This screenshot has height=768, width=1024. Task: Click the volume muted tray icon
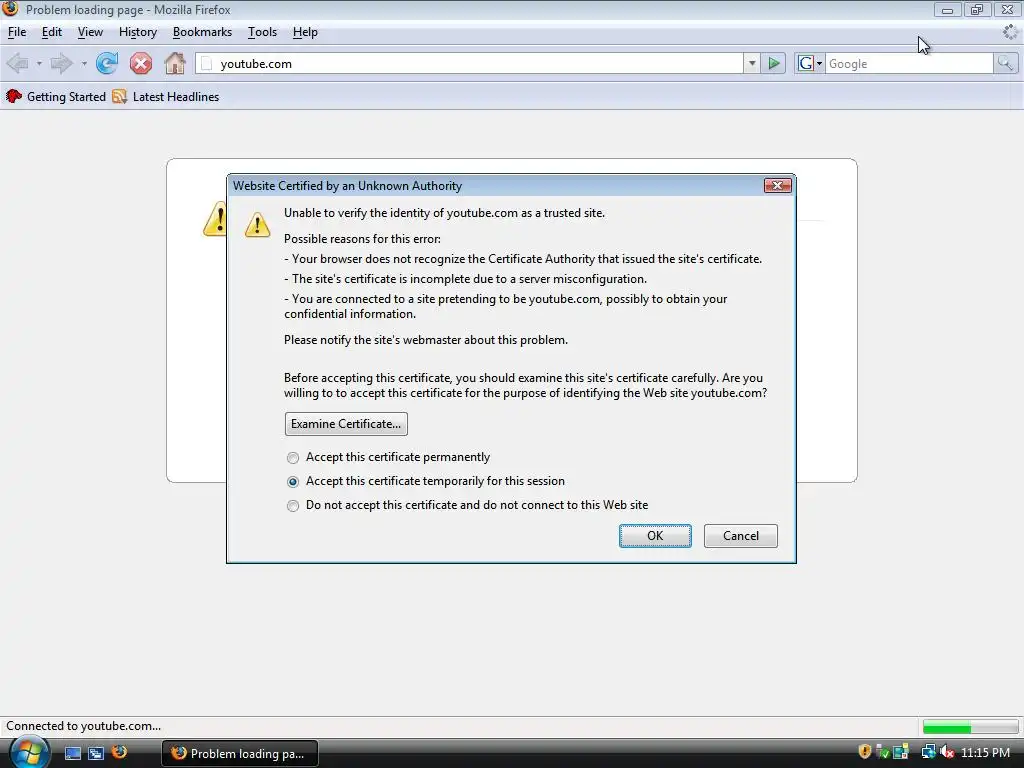(947, 752)
